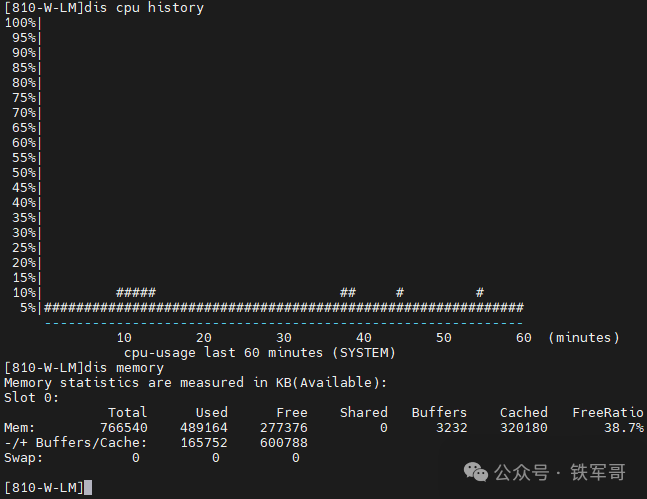Click the Cached value 320180

523,428
